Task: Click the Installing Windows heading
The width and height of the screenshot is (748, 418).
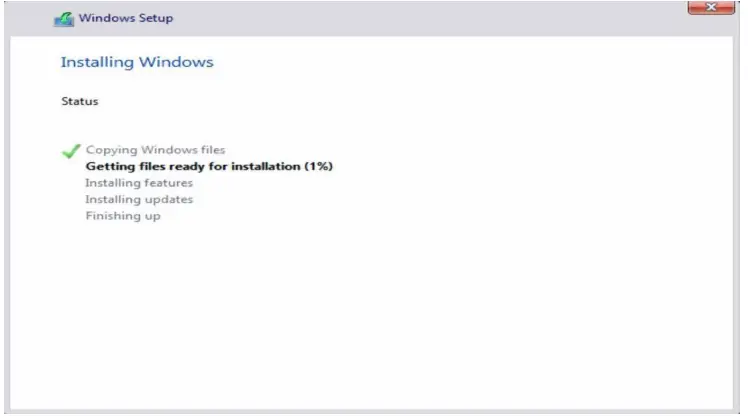Action: [137, 62]
